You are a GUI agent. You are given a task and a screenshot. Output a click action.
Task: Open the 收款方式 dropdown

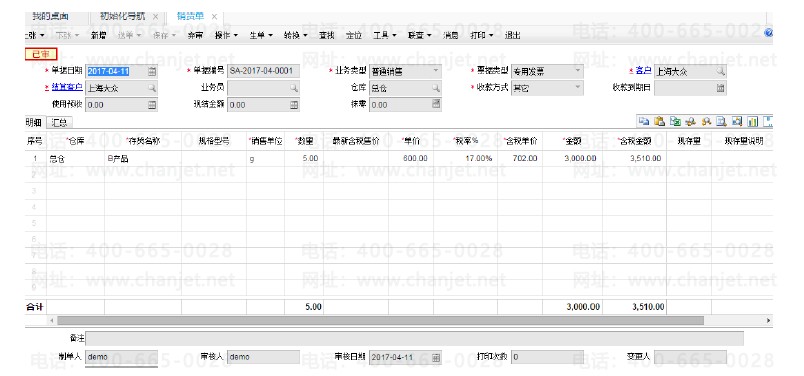(577, 88)
